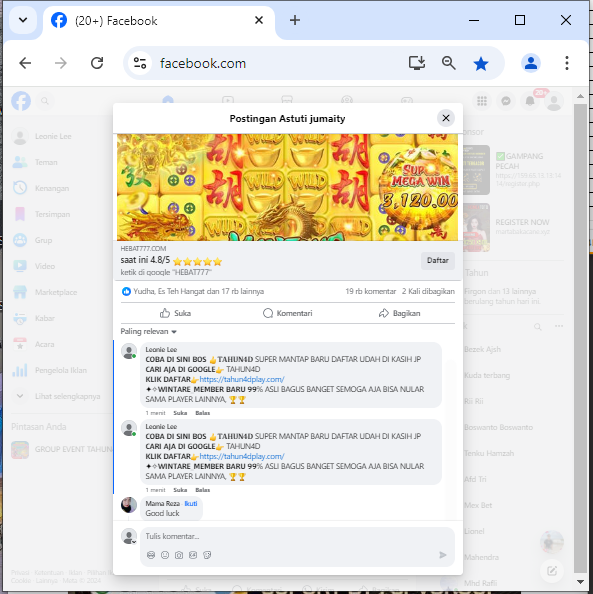593x594 pixels.
Task: Close the Facebook browser tab
Action: pyautogui.click(x=259, y=20)
